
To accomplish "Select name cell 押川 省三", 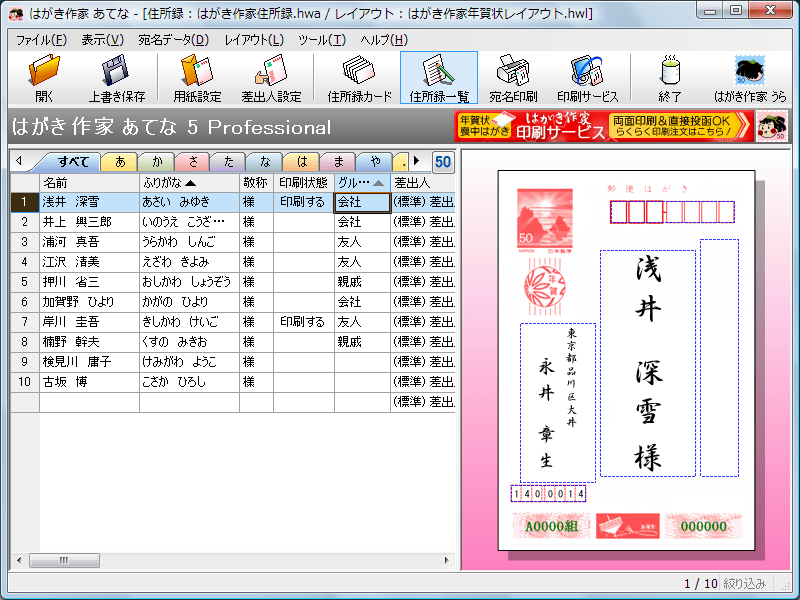I will pyautogui.click(x=89, y=282).
